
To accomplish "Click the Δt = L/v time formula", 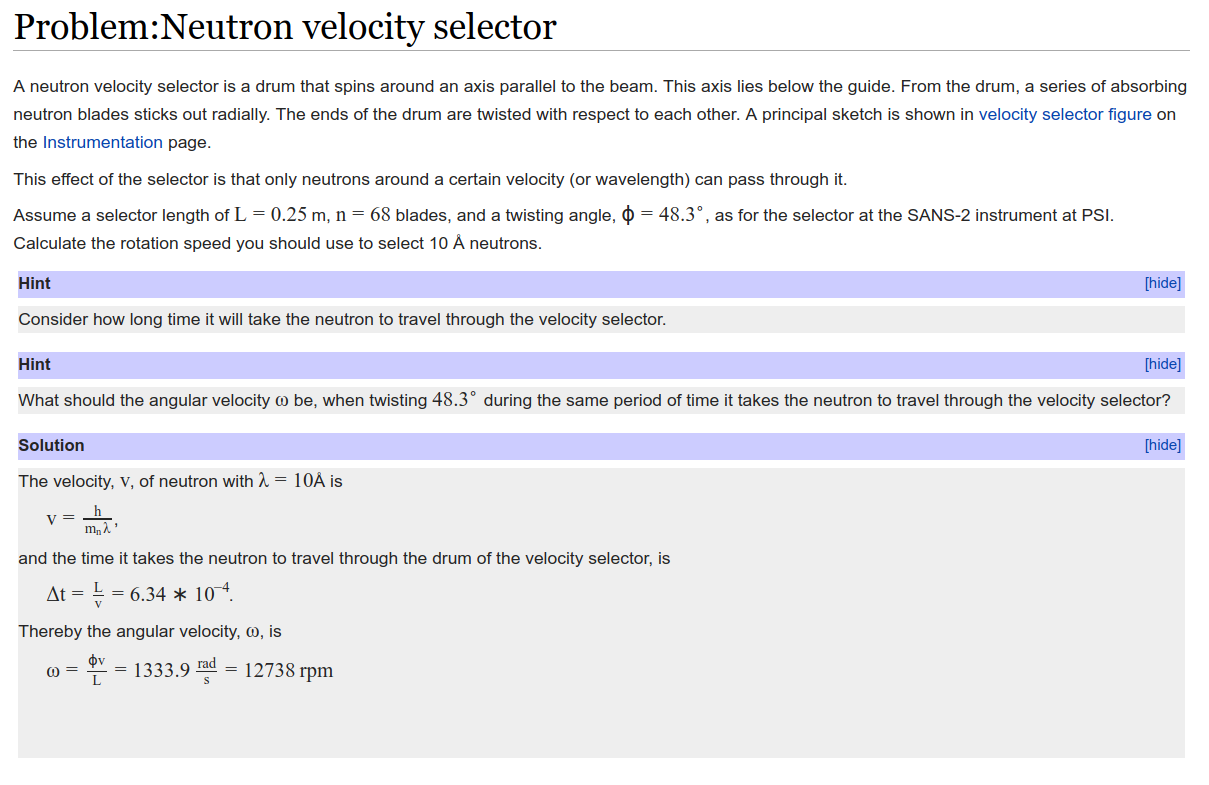I will point(140,594).
